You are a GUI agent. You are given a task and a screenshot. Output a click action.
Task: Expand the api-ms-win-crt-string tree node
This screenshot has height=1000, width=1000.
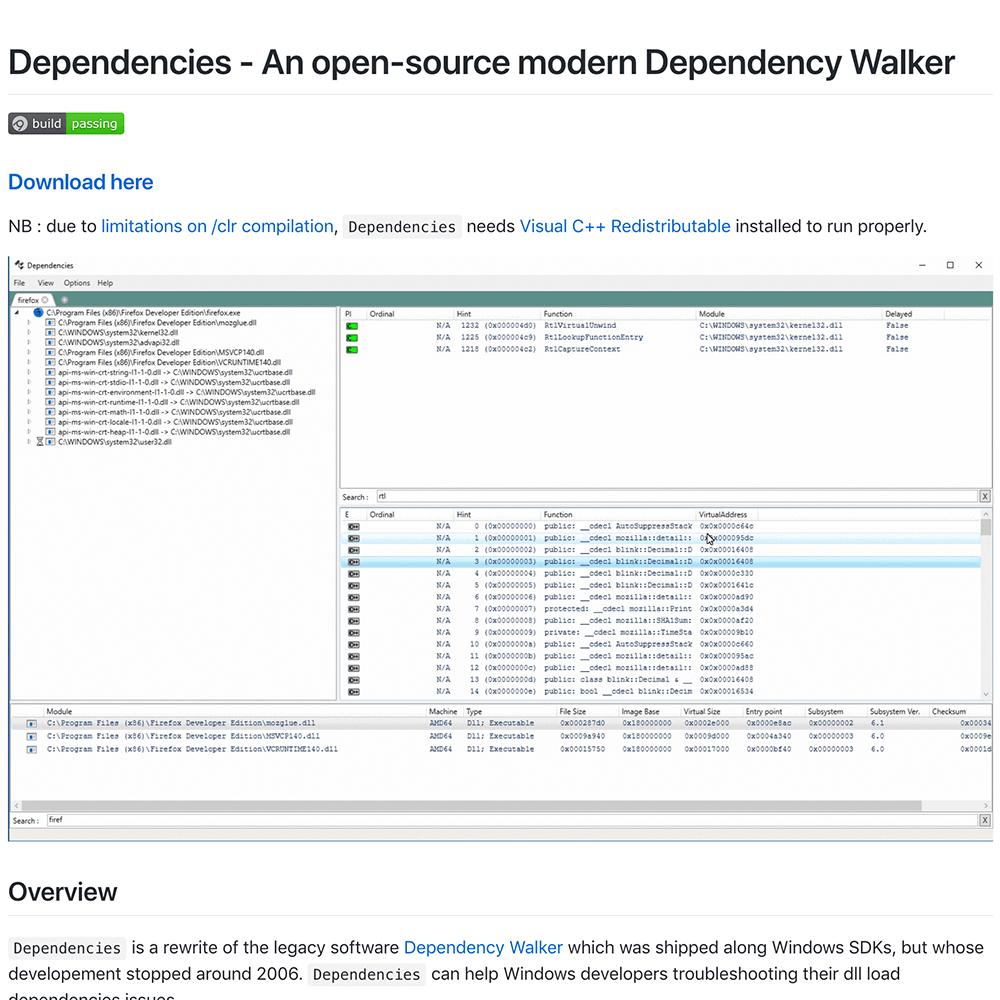point(29,372)
